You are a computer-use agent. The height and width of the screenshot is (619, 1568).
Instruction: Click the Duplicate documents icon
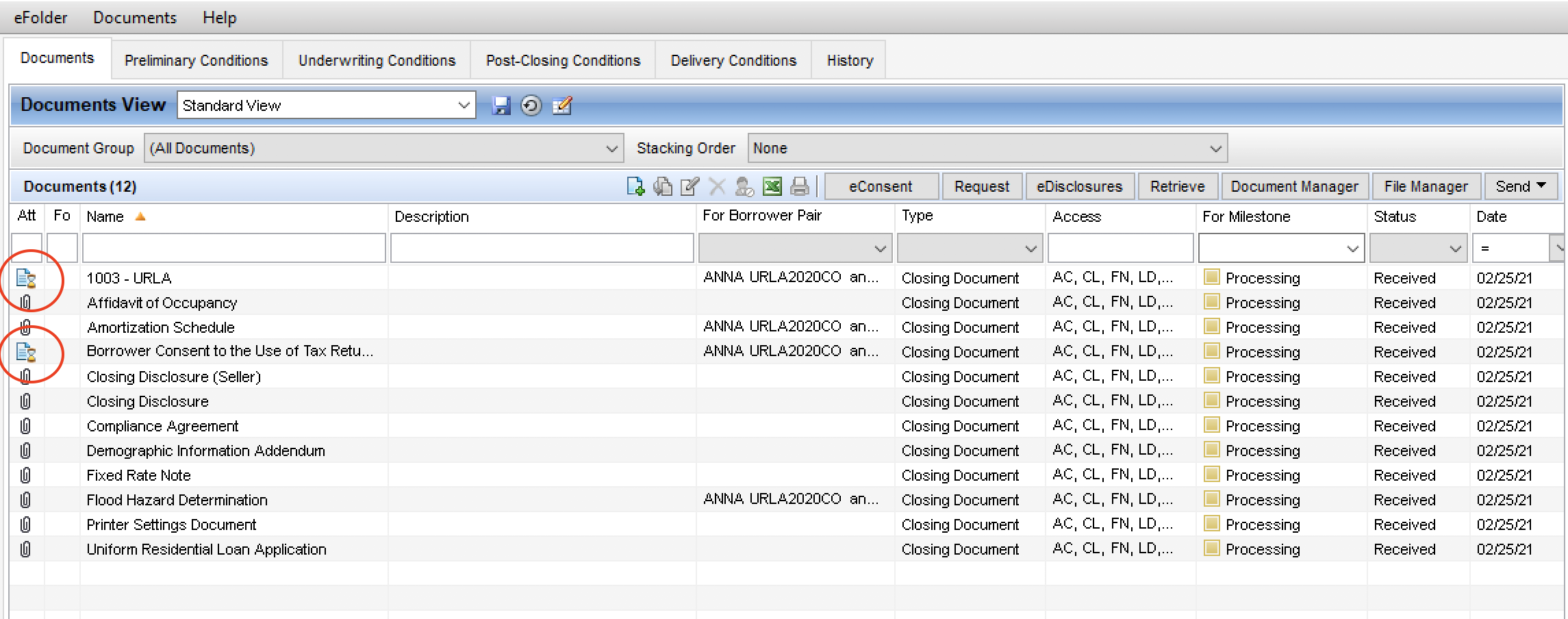662,186
